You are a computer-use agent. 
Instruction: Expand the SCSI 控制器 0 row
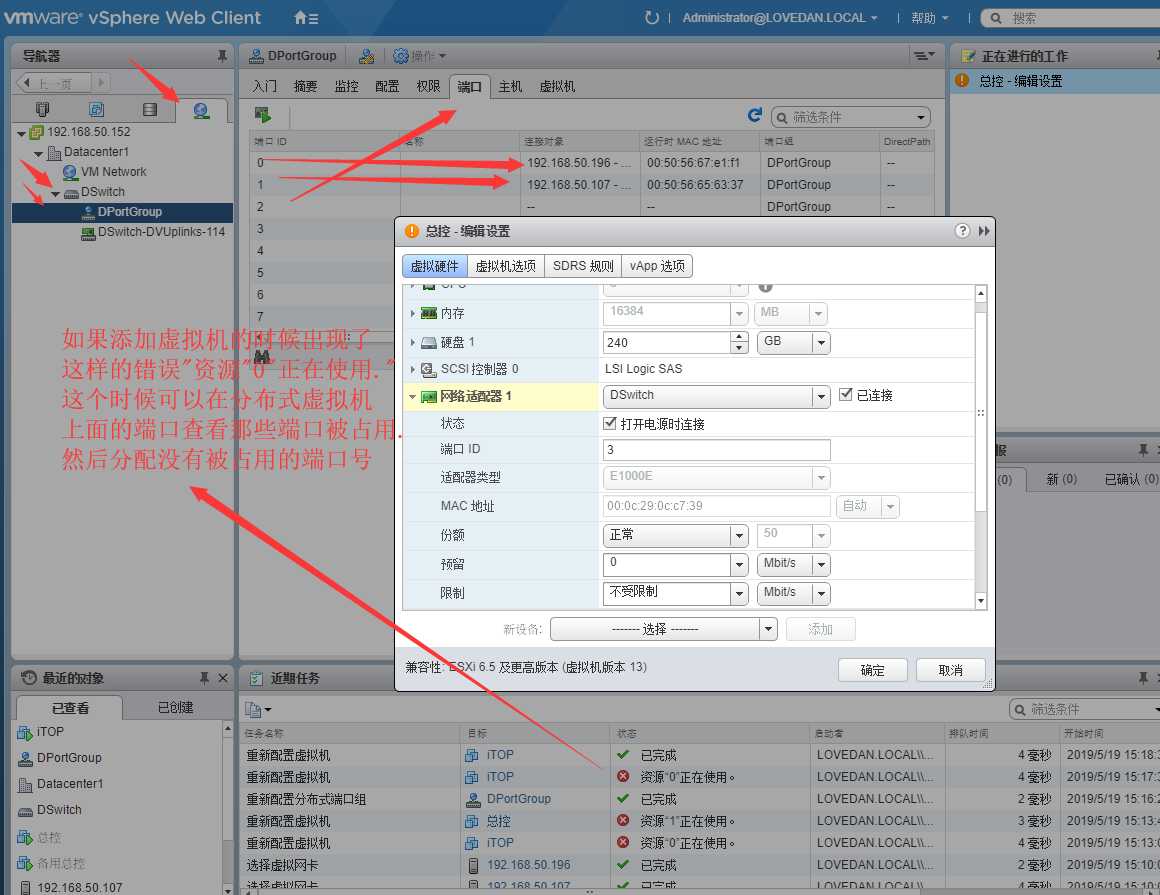tap(412, 368)
